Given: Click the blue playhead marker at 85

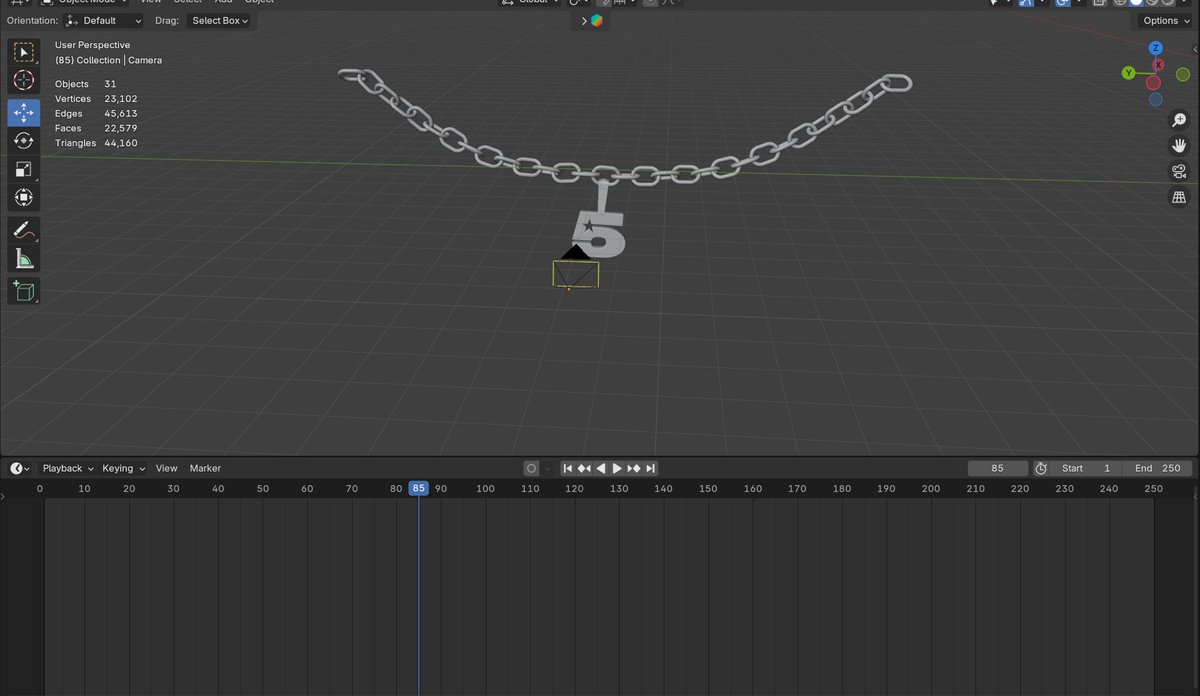Looking at the screenshot, I should tap(418, 488).
